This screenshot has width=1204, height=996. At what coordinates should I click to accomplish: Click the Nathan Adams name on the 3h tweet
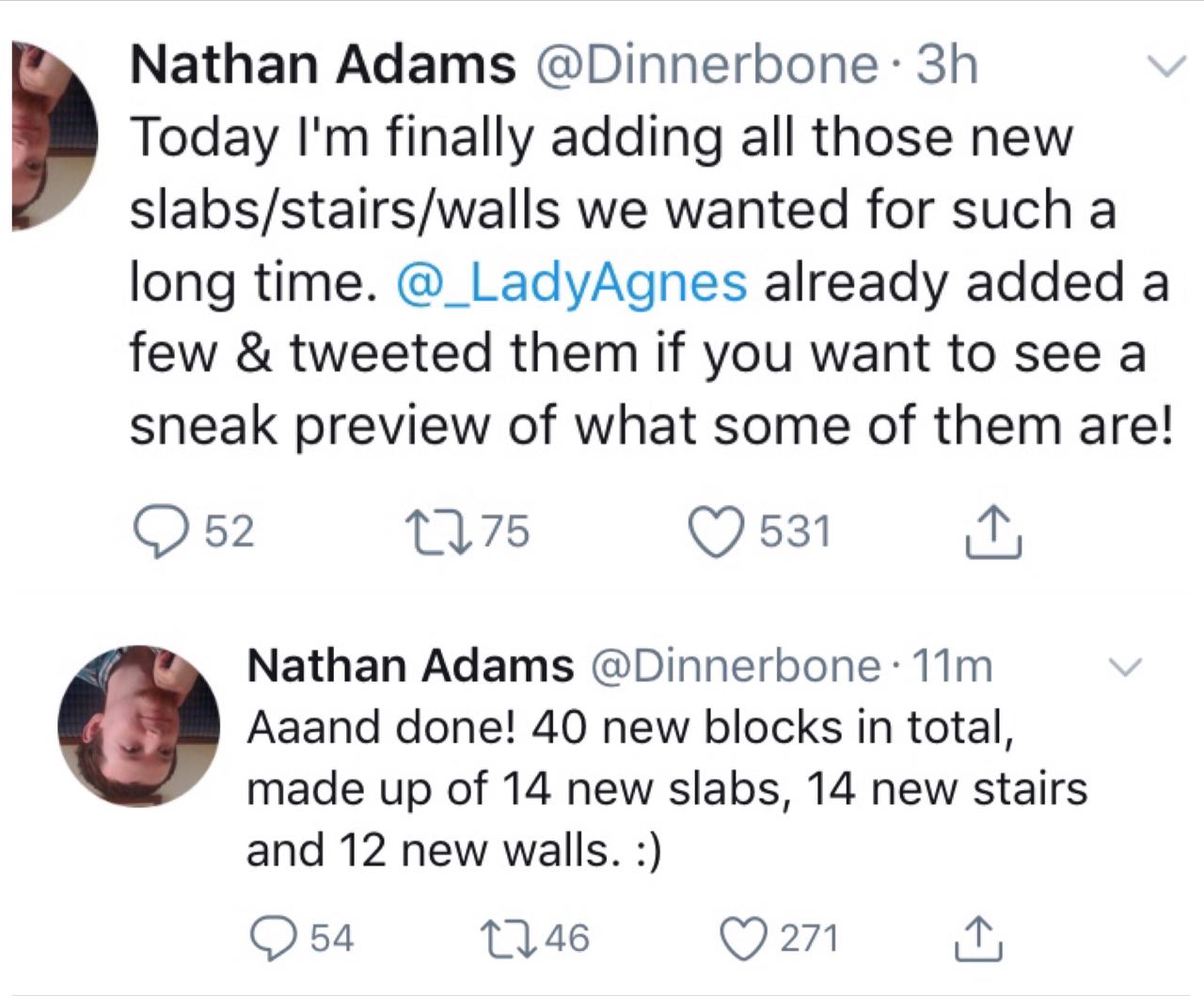coord(323,65)
